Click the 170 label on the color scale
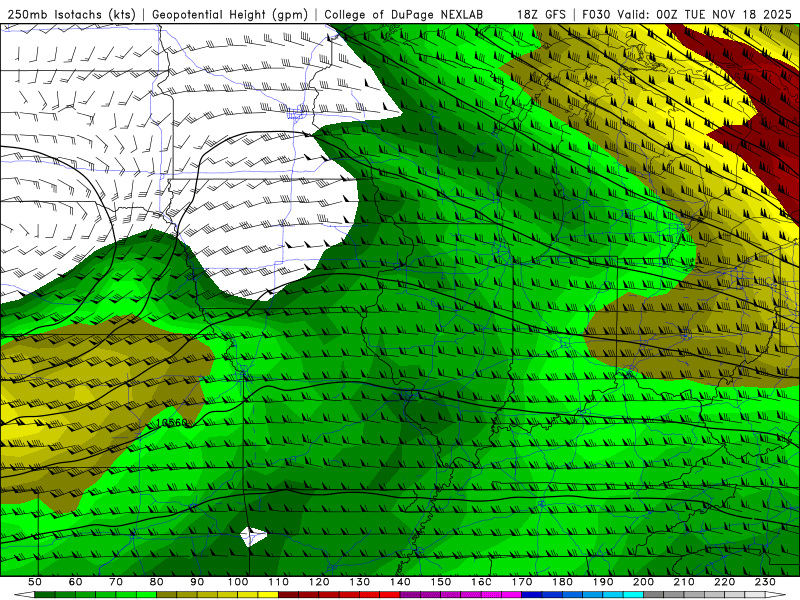The width and height of the screenshot is (800, 600). coord(522,582)
